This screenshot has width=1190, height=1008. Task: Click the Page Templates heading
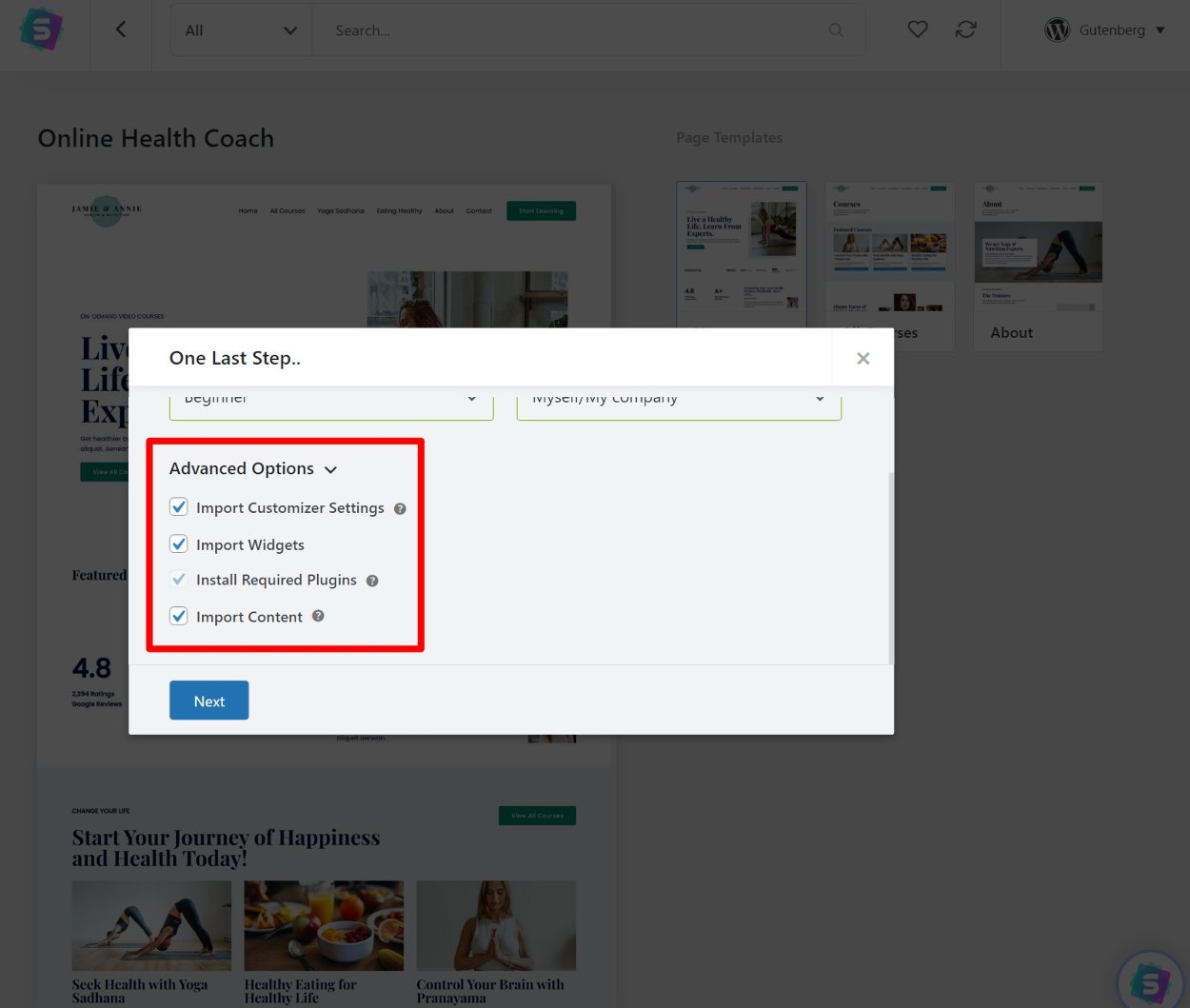pos(729,137)
